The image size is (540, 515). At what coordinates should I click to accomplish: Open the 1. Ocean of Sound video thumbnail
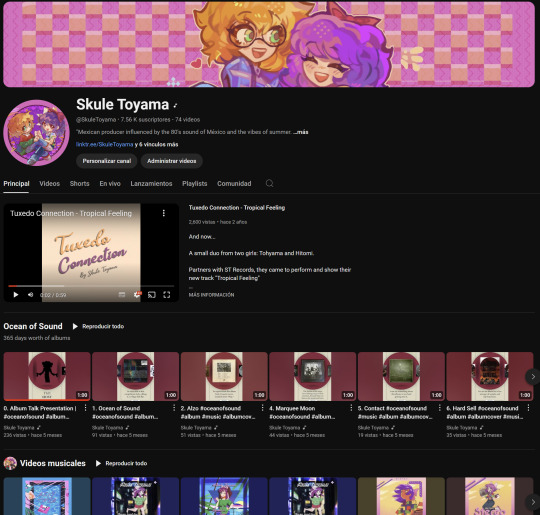pos(136,376)
